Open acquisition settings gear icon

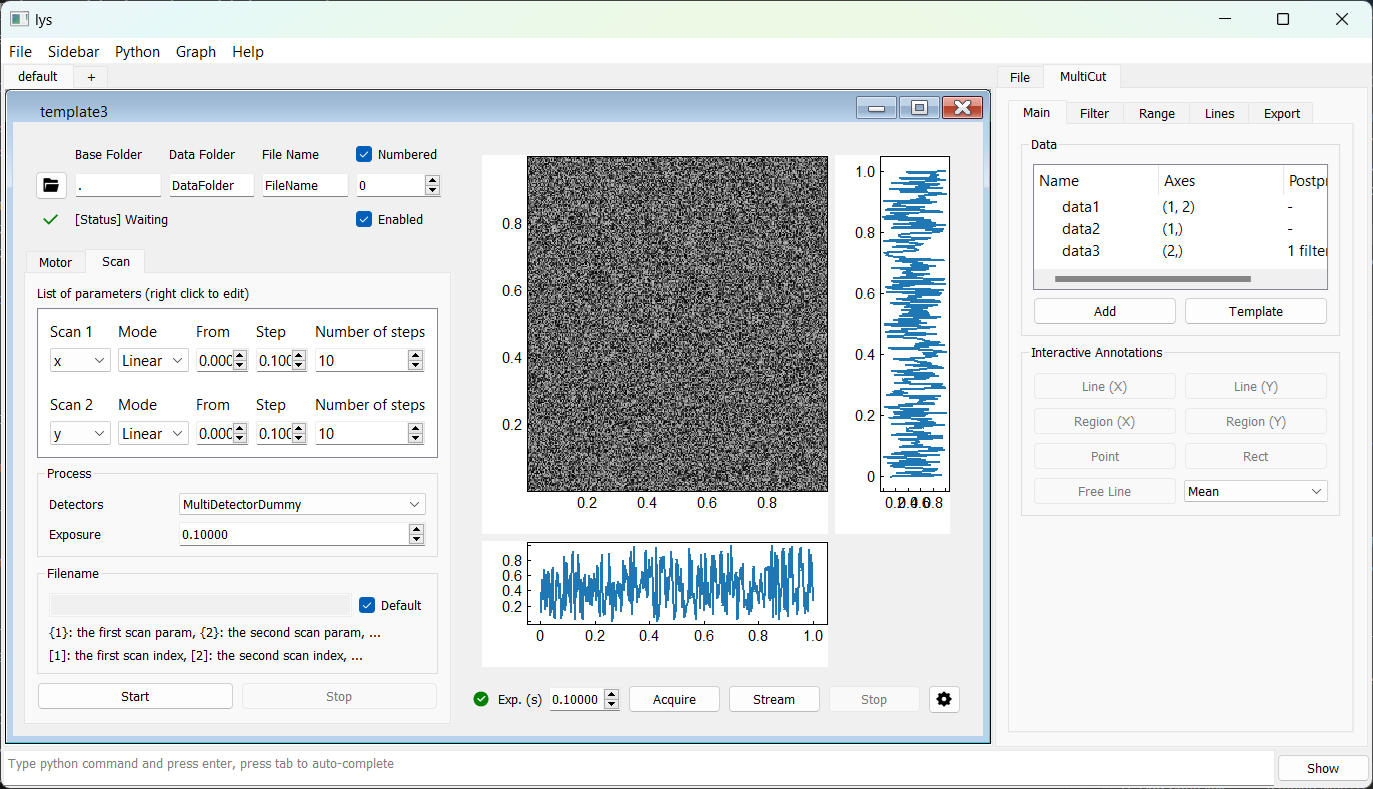[944, 699]
